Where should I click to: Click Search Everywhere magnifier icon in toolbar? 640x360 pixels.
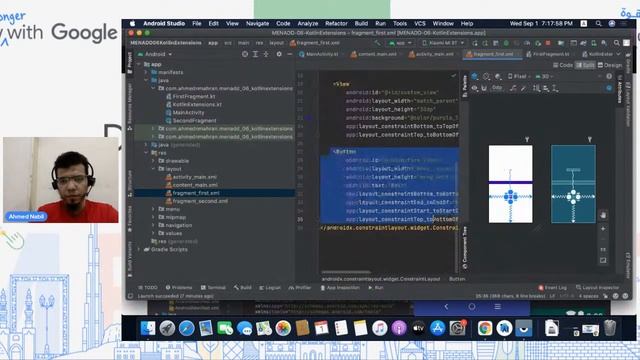tap(616, 42)
